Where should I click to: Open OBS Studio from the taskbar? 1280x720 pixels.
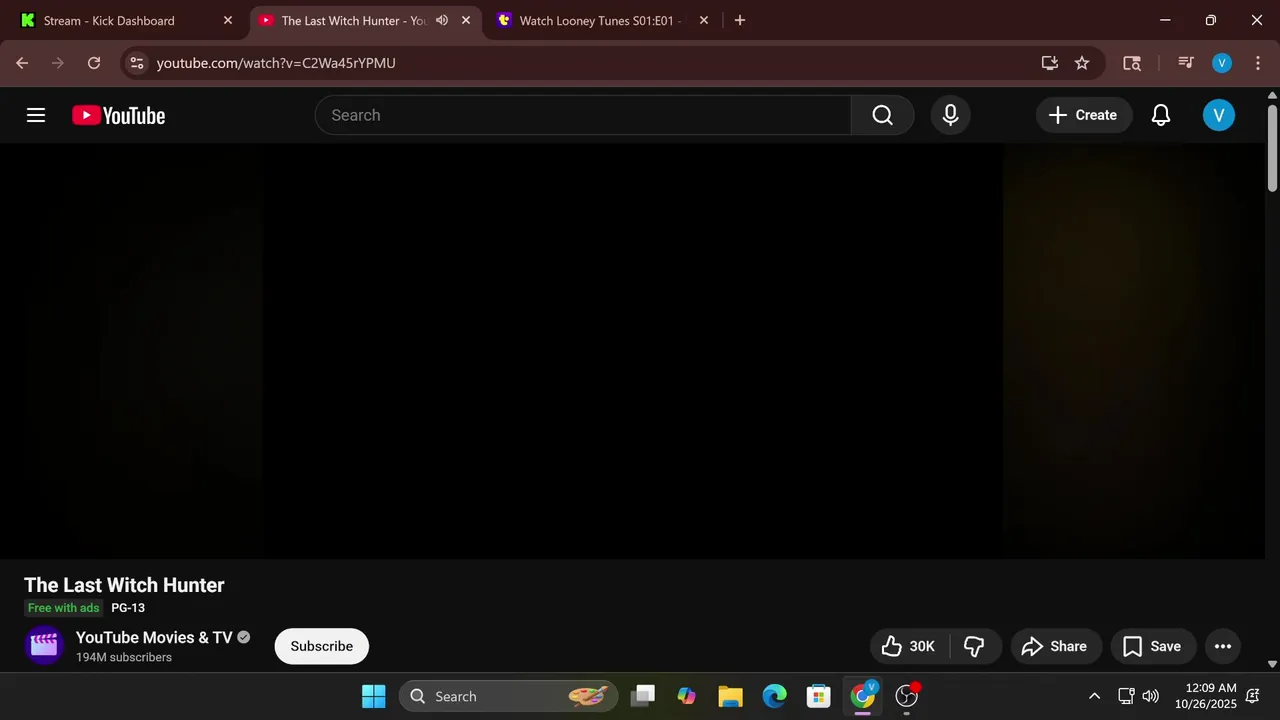(907, 696)
